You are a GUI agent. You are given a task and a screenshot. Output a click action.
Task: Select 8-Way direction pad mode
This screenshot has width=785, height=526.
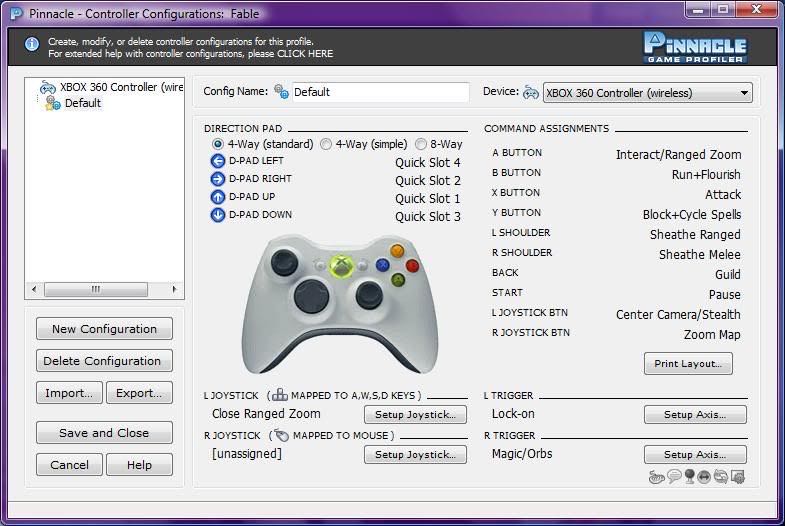(421, 144)
